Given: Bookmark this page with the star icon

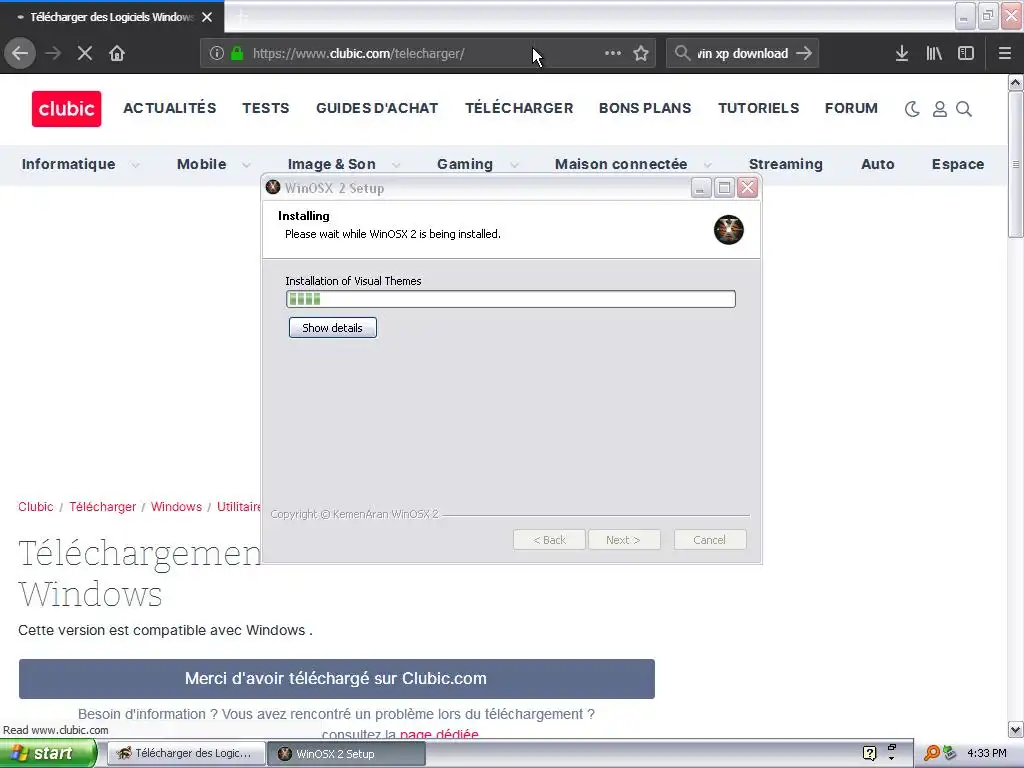Looking at the screenshot, I should (641, 53).
